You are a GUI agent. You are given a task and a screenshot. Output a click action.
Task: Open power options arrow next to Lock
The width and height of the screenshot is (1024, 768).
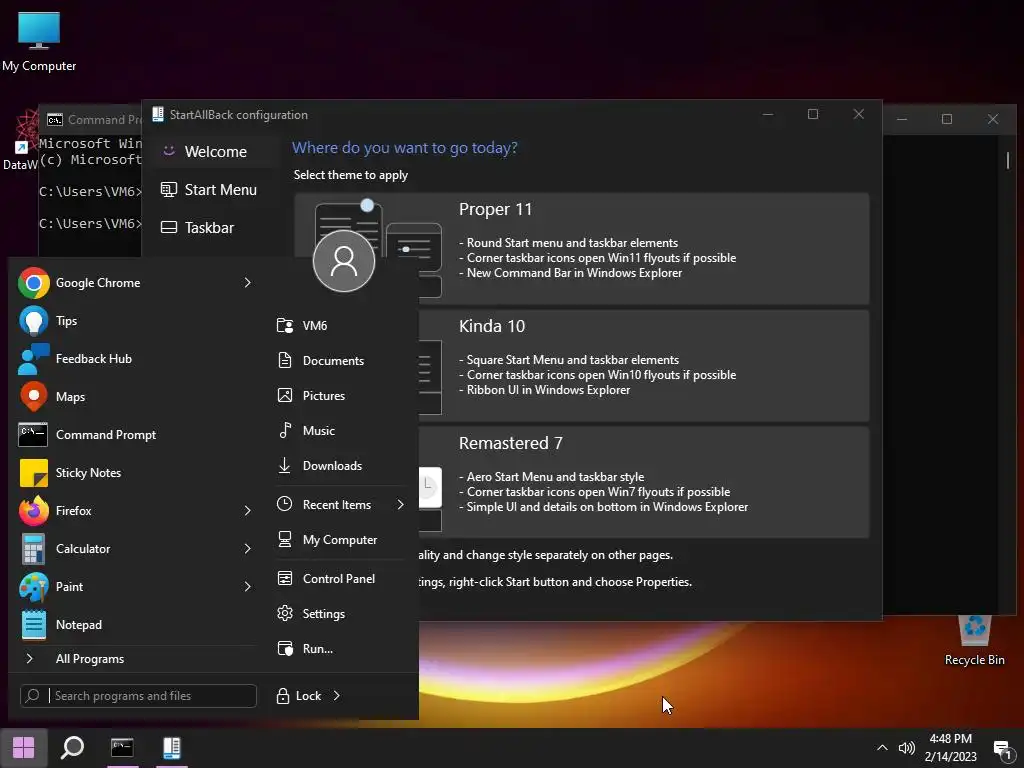[x=336, y=696]
